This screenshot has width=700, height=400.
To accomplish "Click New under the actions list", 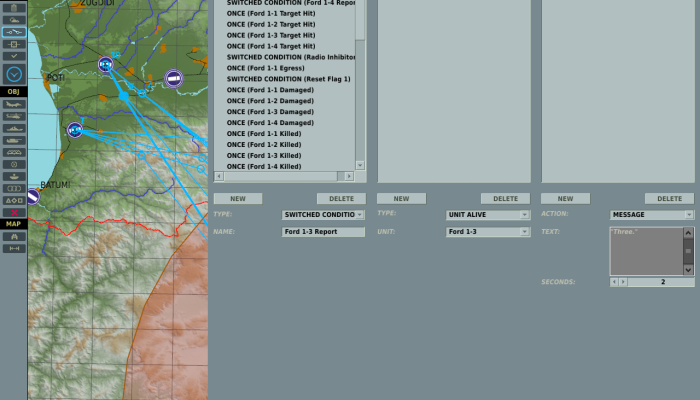I will click(565, 199).
